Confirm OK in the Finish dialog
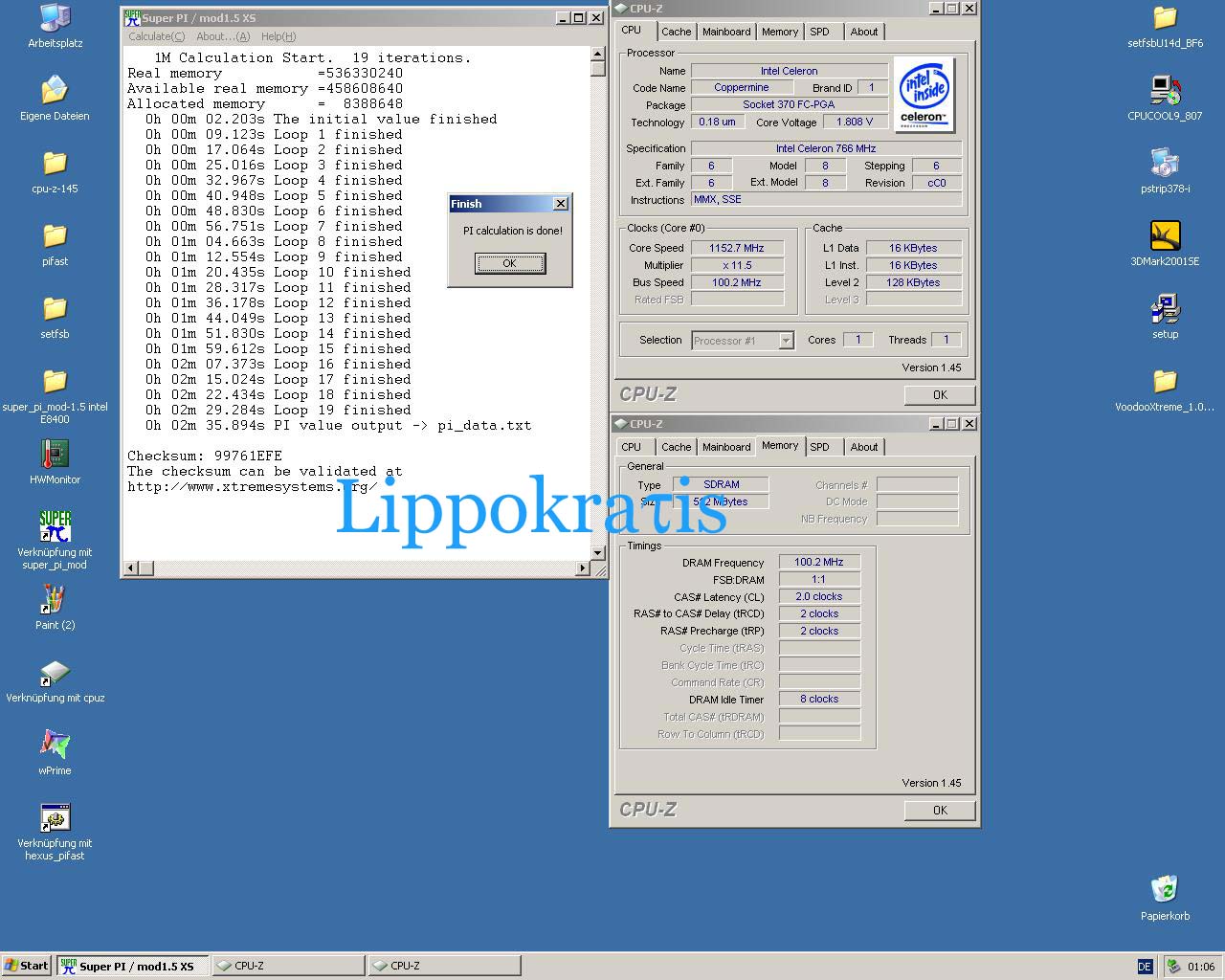Viewport: 1225px width, 980px height. click(x=510, y=263)
